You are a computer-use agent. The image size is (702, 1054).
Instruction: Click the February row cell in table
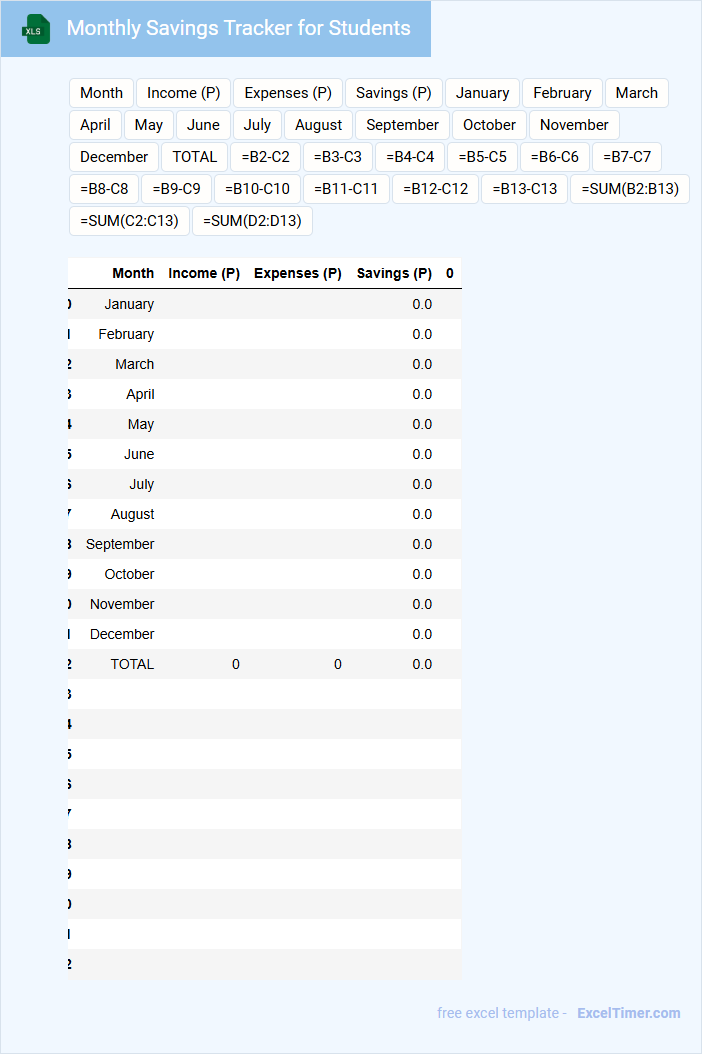pos(126,334)
